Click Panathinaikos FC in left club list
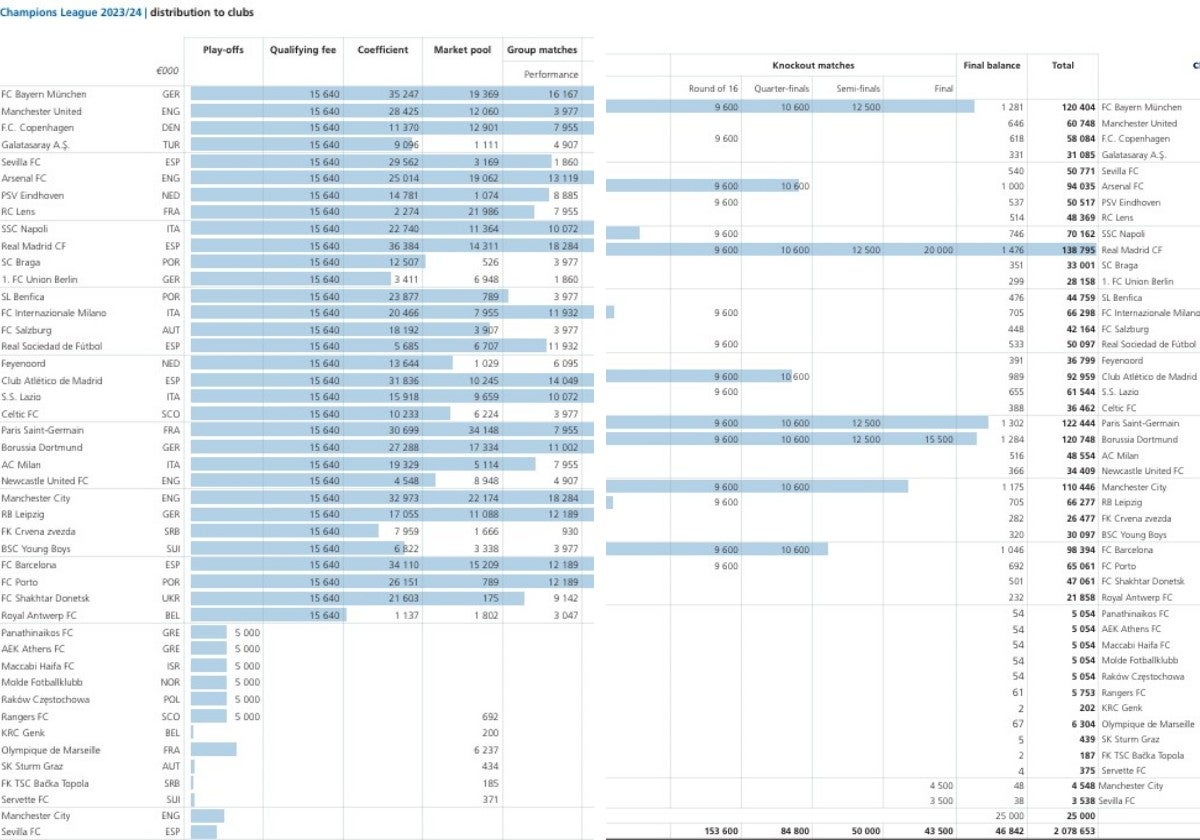This screenshot has width=1200, height=840. (37, 632)
